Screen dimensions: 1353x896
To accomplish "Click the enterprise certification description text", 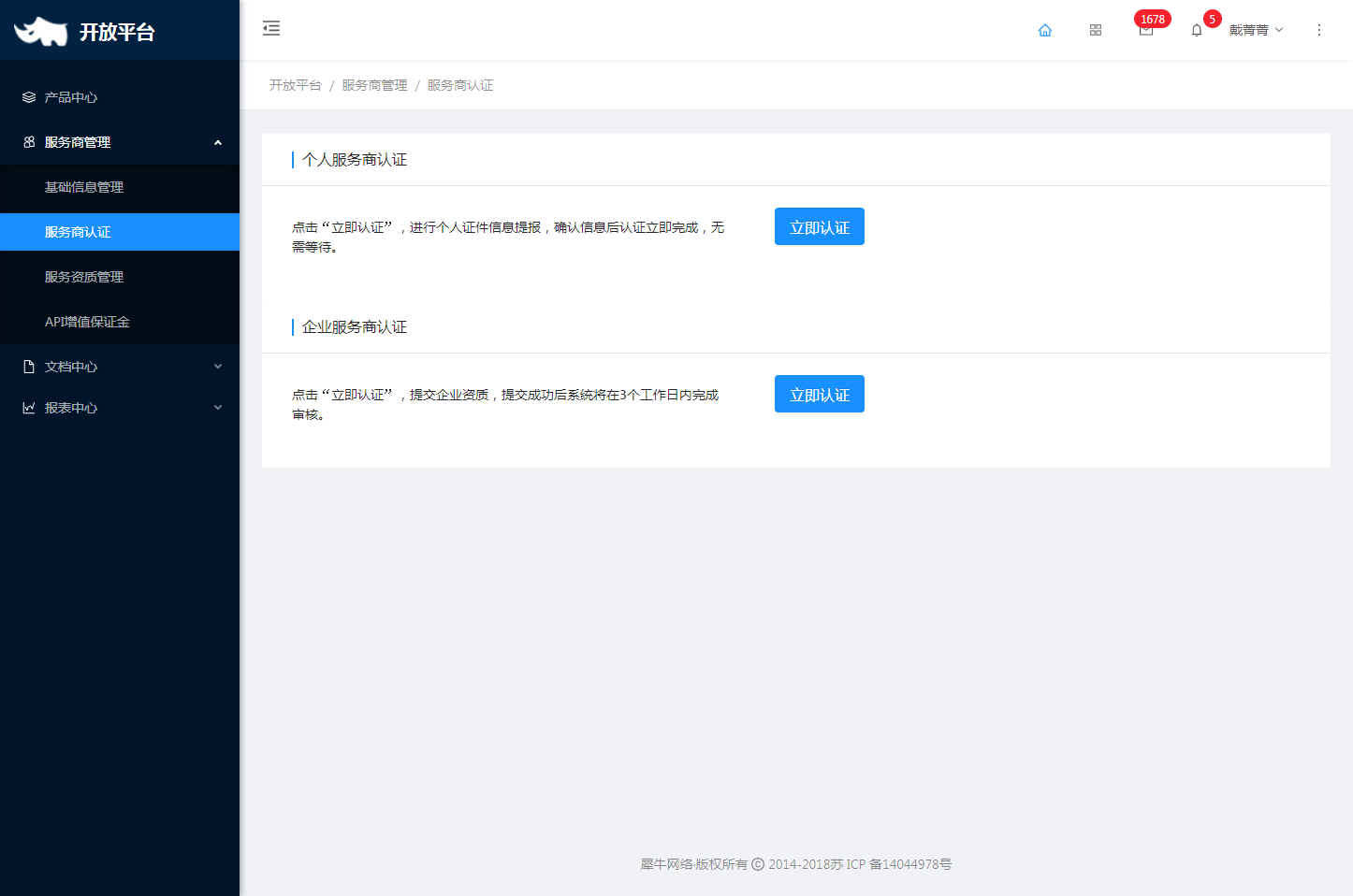I will (505, 404).
